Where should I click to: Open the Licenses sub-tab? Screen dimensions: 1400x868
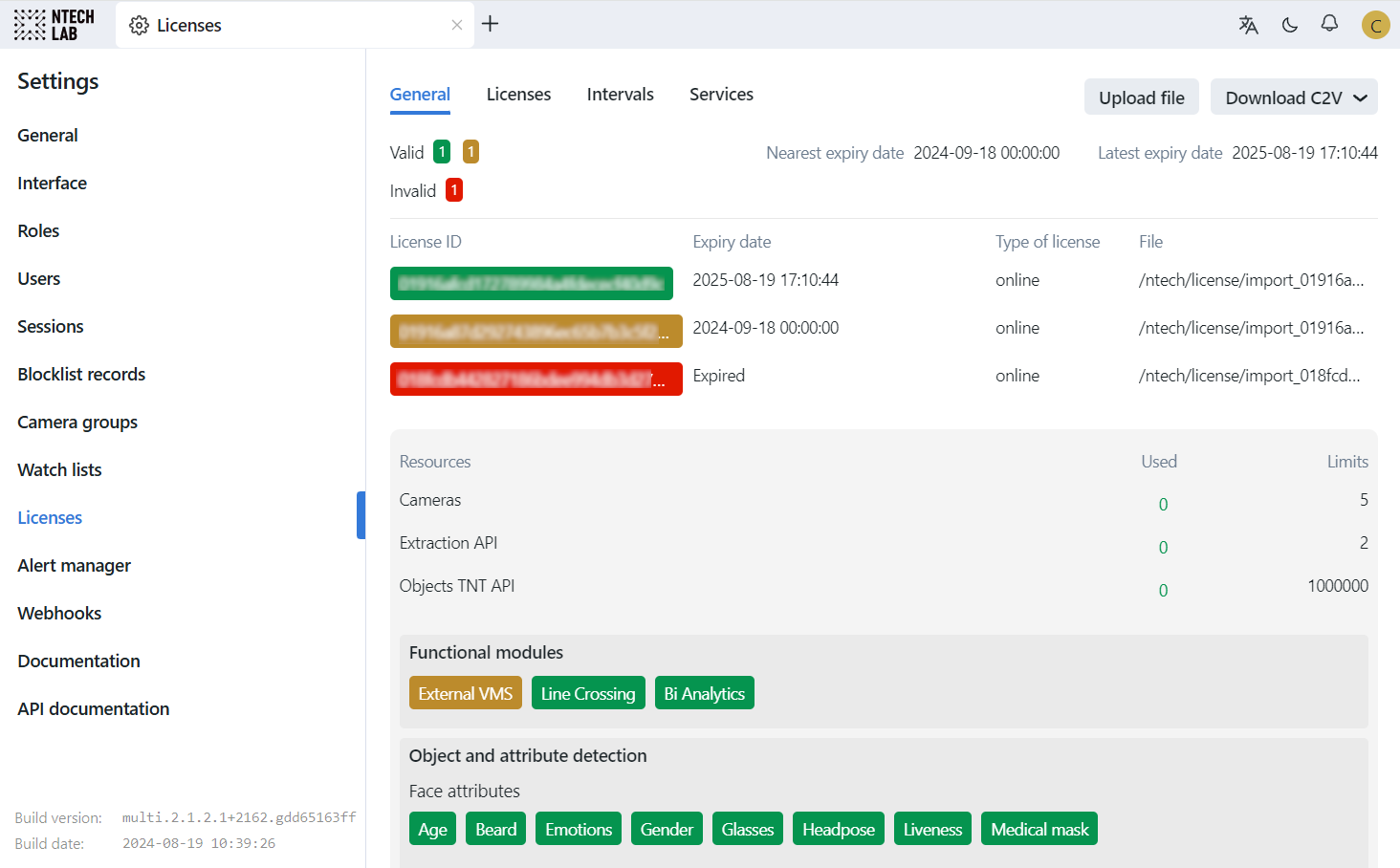pyautogui.click(x=518, y=95)
